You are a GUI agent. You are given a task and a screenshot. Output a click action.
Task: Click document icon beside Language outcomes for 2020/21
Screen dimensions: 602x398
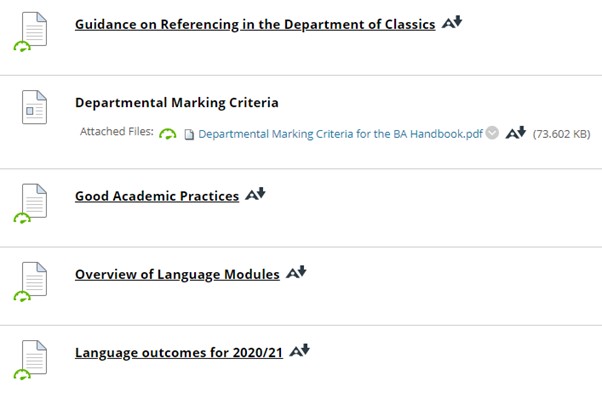35,357
